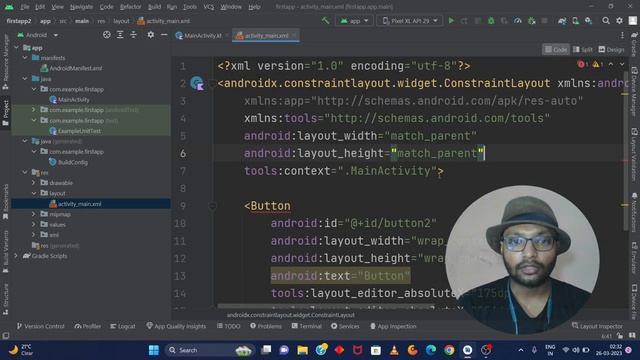The image size is (640, 360).
Task: Collapse the app module node
Action: [16, 48]
